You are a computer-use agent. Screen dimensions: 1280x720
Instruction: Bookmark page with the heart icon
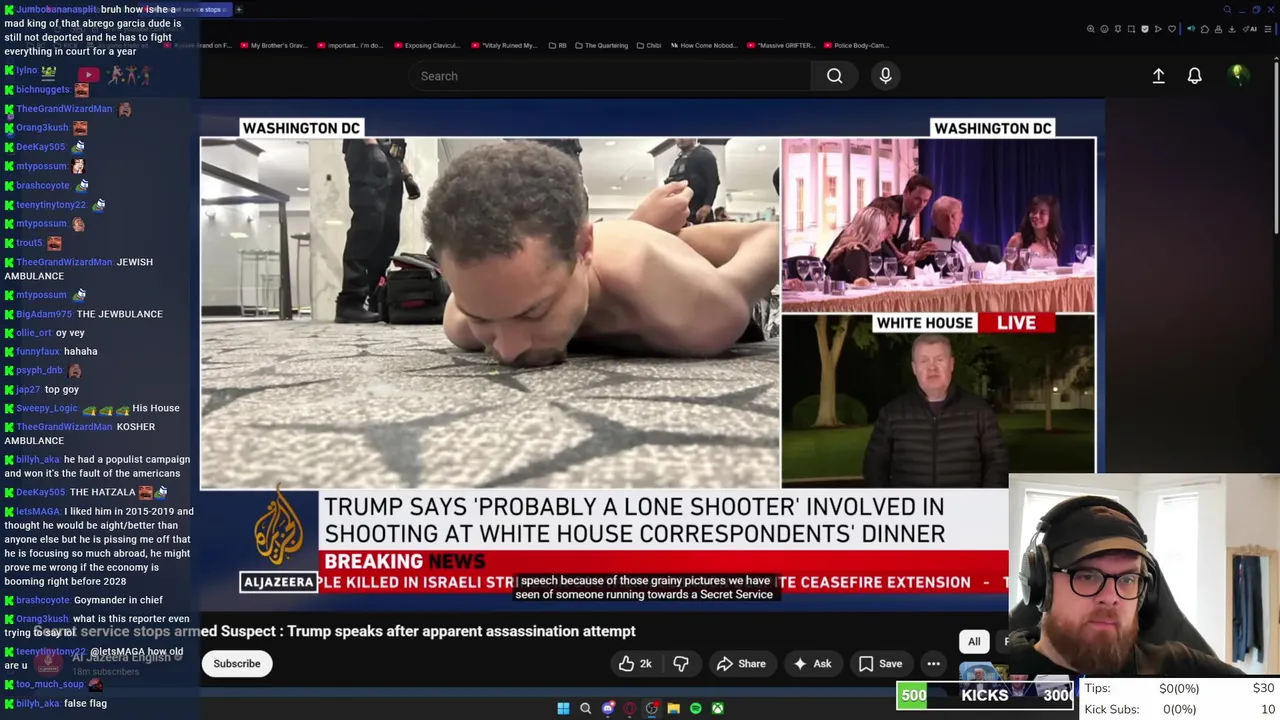click(1172, 29)
